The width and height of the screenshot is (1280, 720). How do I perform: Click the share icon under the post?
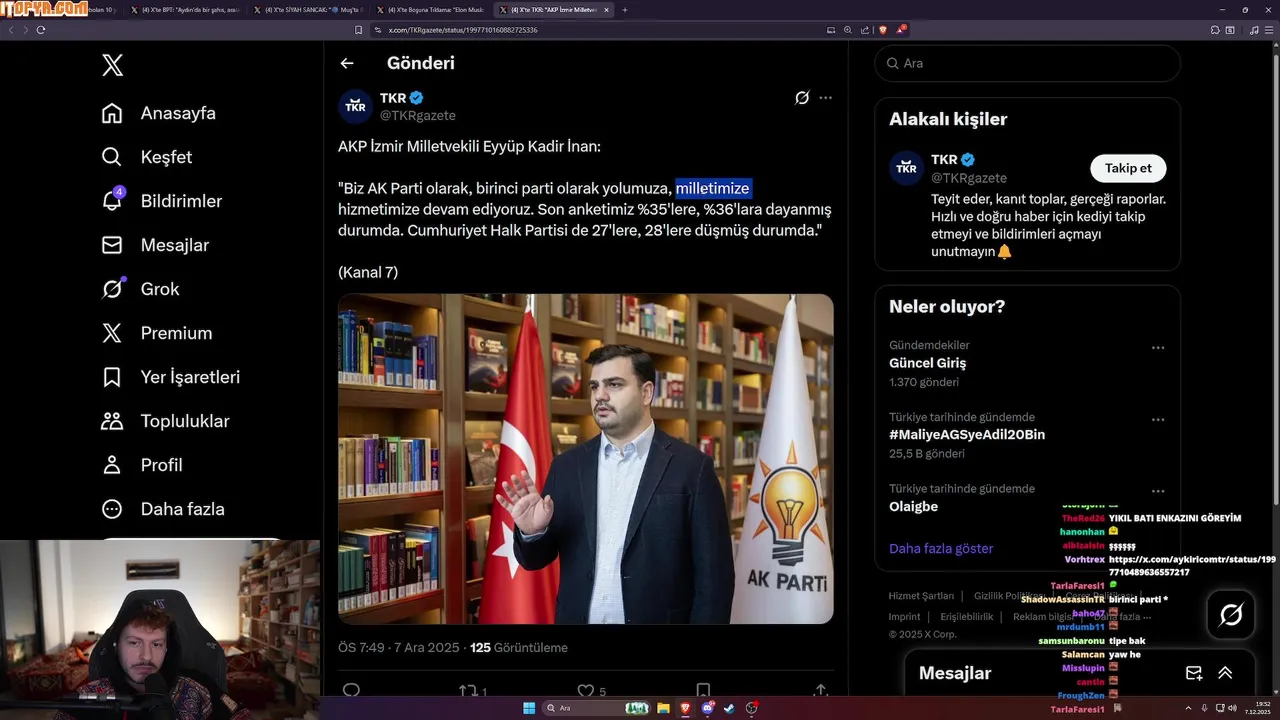[821, 690]
